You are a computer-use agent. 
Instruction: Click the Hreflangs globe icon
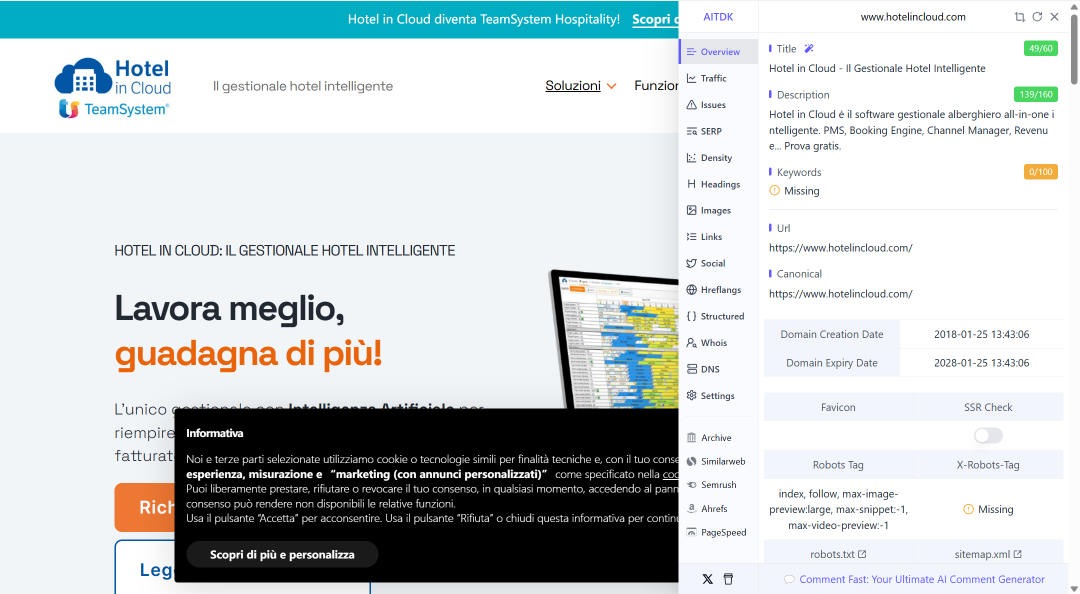coord(692,289)
